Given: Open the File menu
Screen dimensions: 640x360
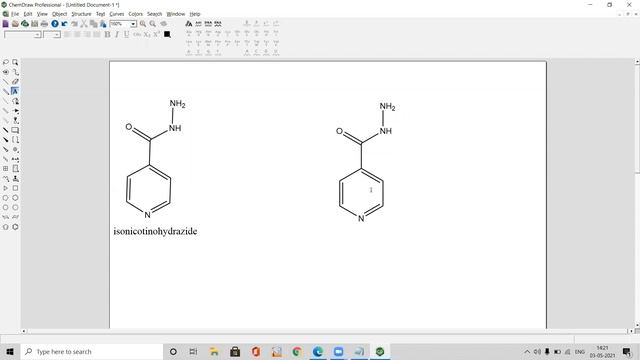Looking at the screenshot, I should click(x=15, y=14).
